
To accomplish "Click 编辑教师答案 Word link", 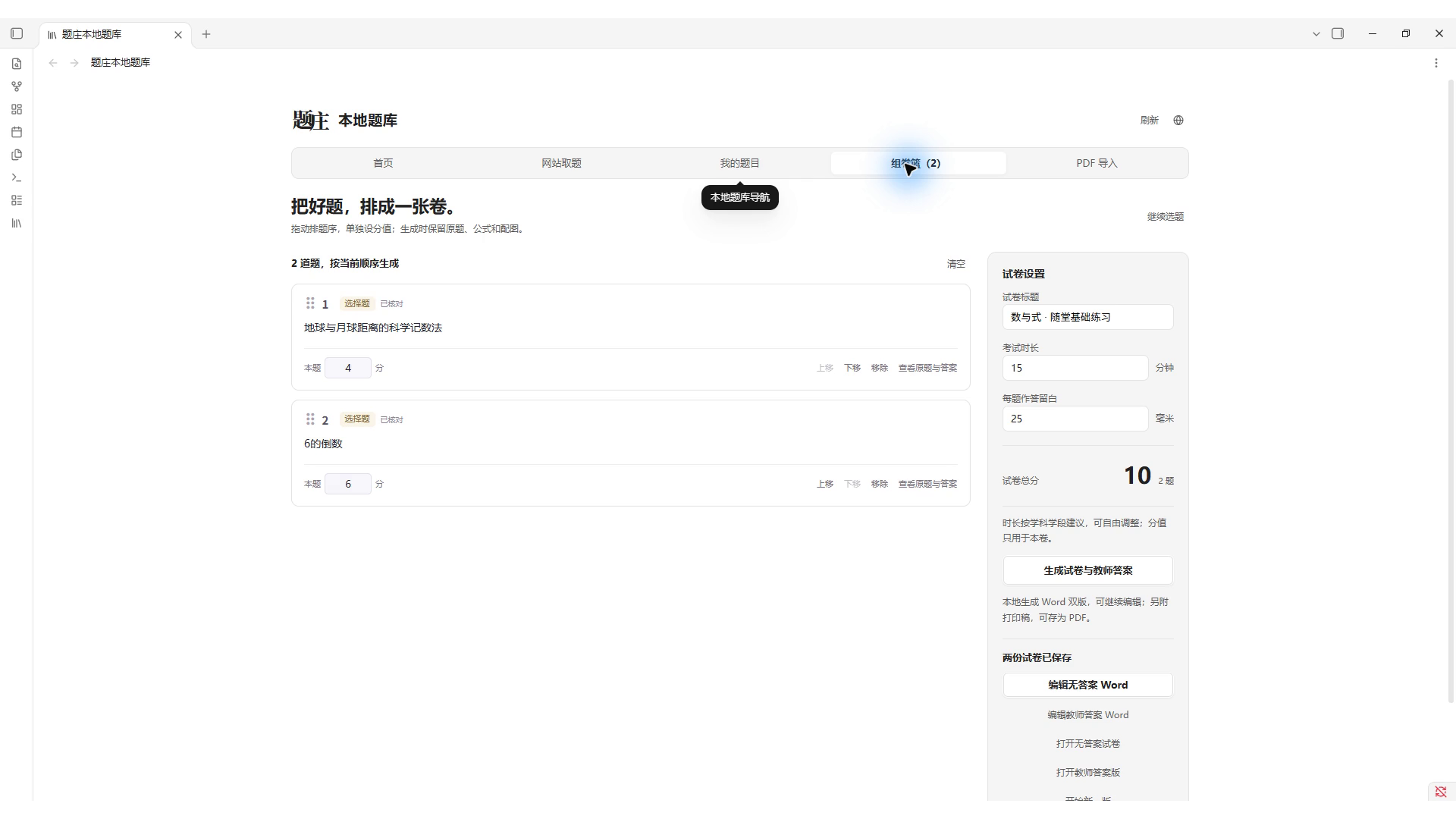I will 1087,715.
